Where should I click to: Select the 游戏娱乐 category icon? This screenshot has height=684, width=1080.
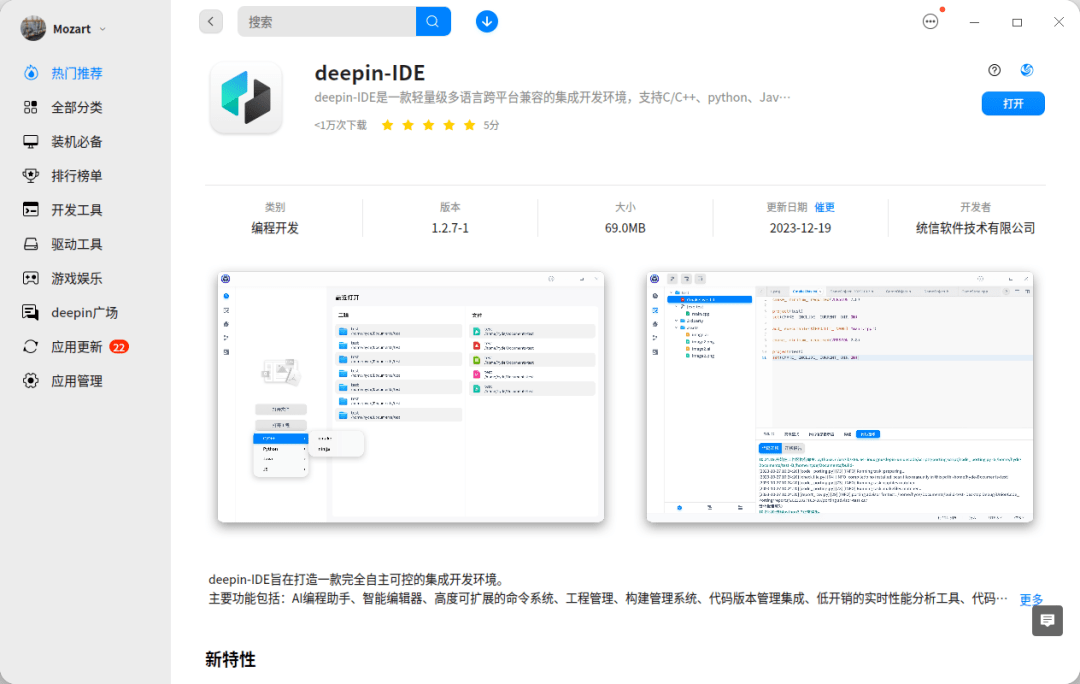pyautogui.click(x=30, y=278)
